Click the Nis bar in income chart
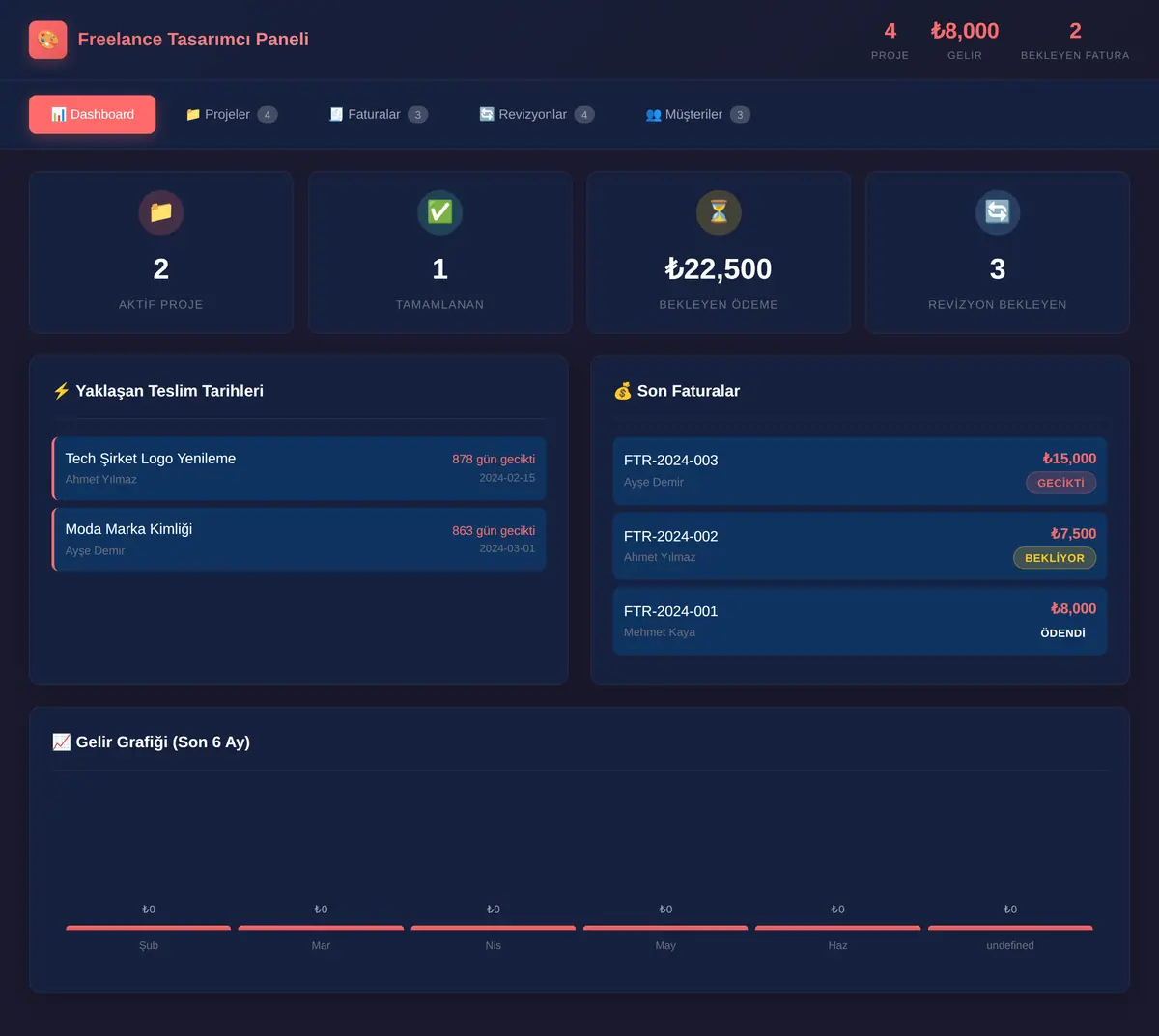The image size is (1159, 1036). click(494, 928)
